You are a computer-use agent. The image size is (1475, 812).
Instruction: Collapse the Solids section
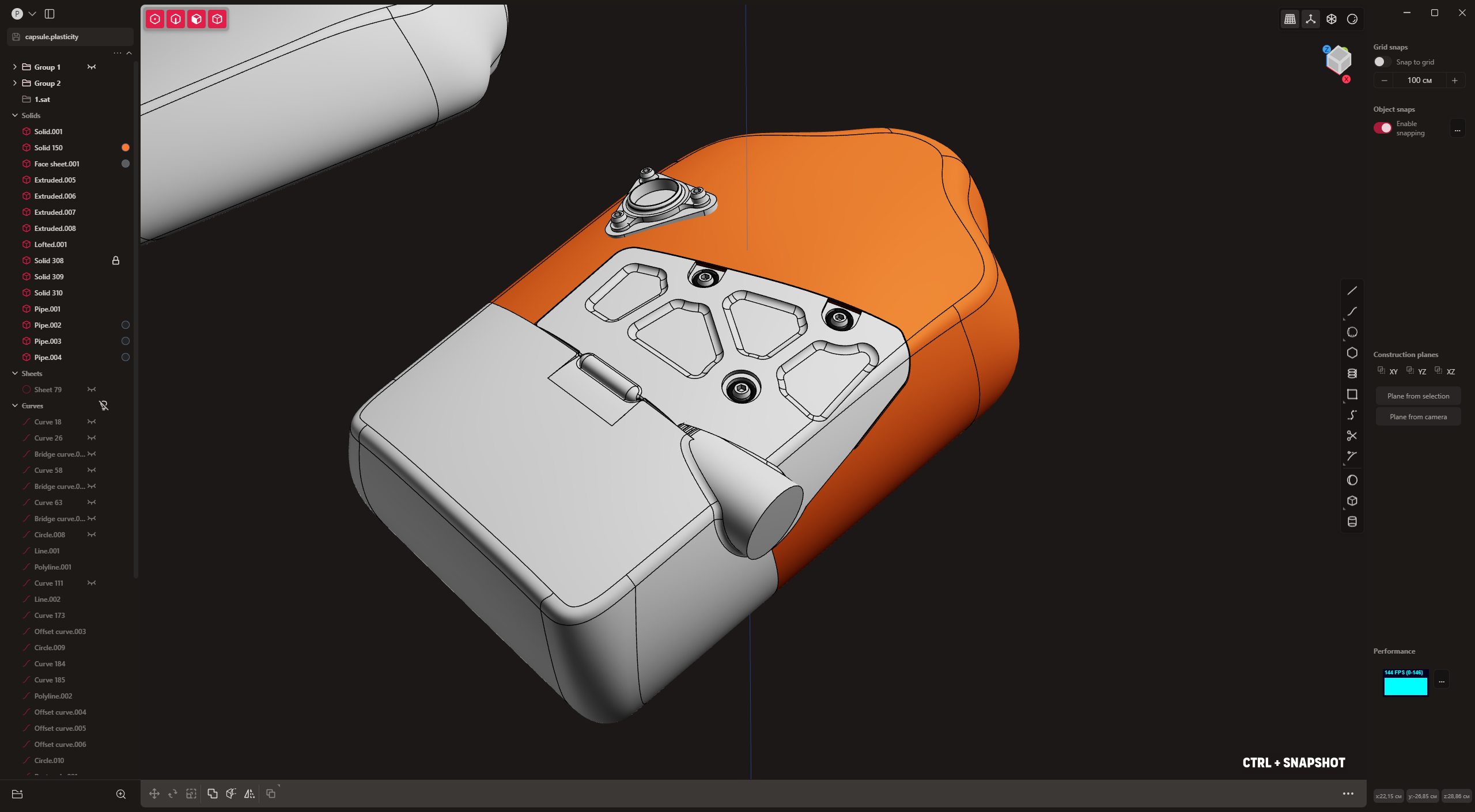[15, 116]
